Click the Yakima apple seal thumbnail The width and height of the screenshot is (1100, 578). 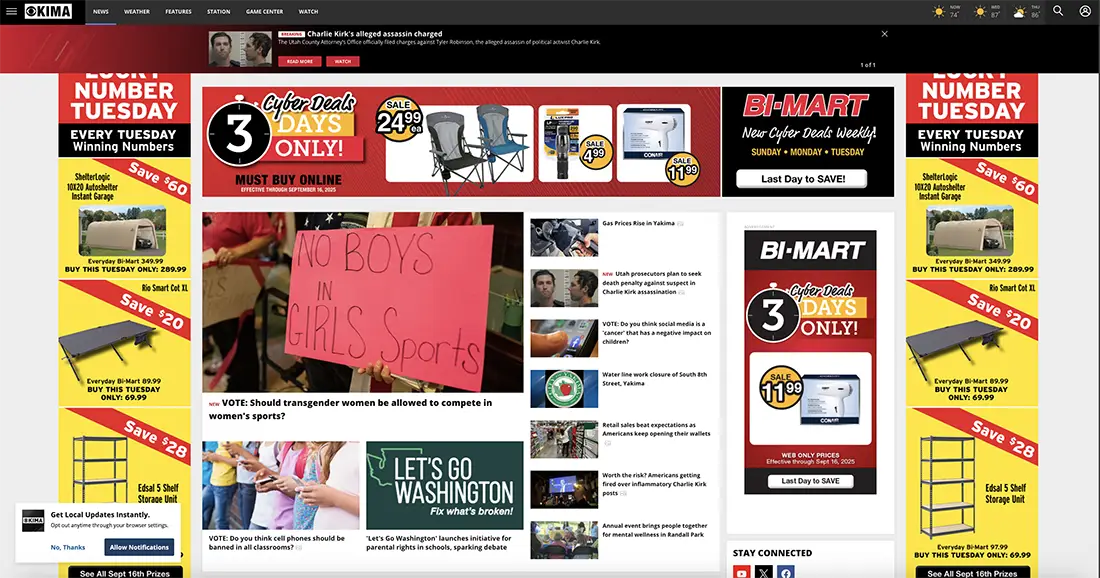[x=564, y=389]
